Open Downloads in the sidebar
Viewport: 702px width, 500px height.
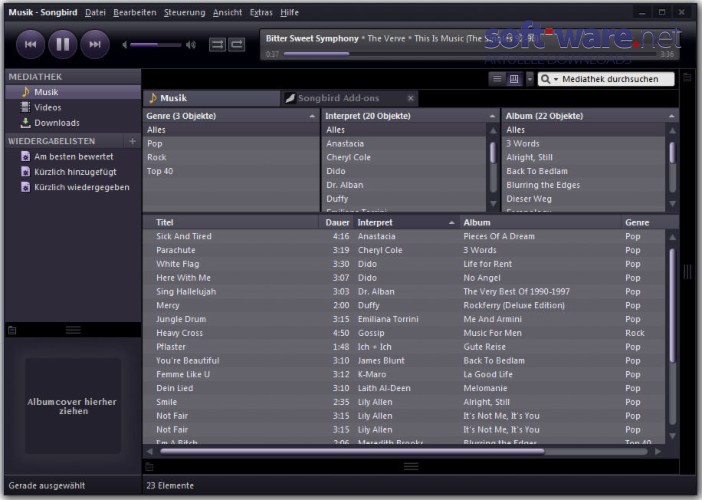[73, 123]
